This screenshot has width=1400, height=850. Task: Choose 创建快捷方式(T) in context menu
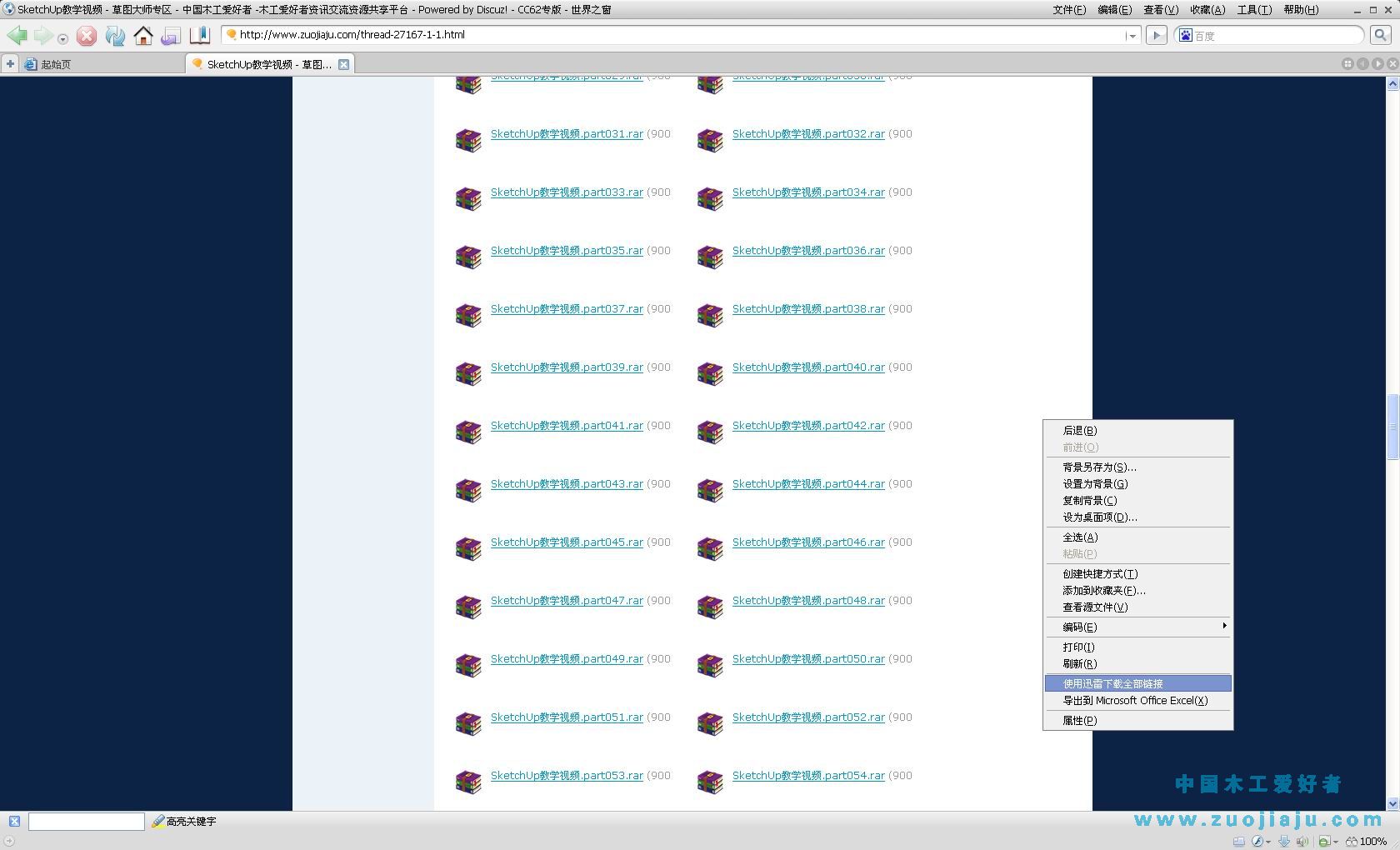[1137, 574]
